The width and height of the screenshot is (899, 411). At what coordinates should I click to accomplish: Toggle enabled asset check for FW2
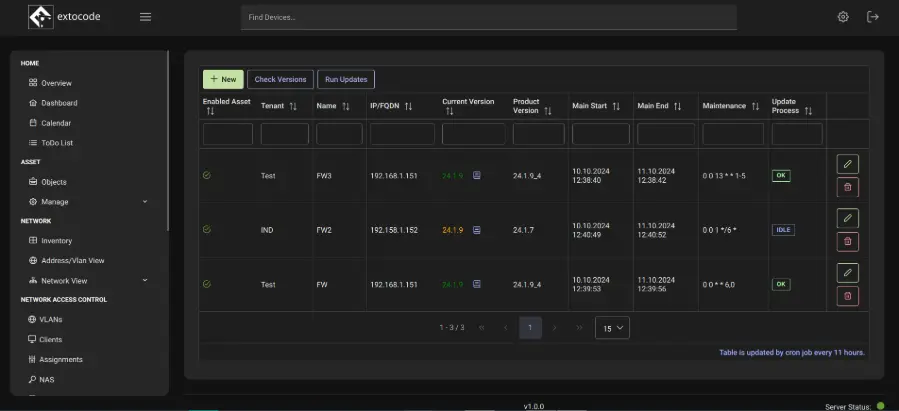point(207,229)
